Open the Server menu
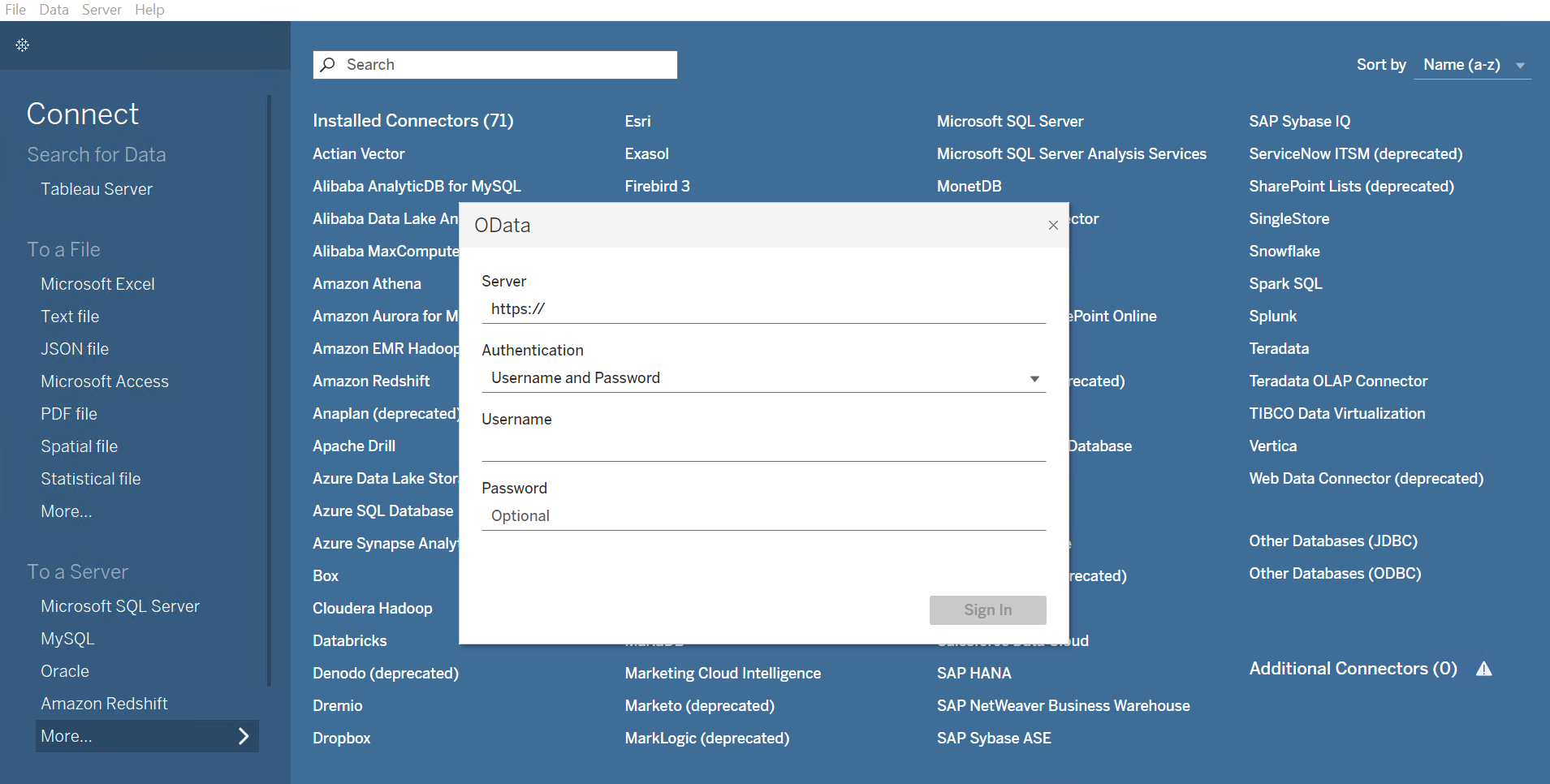The image size is (1550, 784). [101, 10]
